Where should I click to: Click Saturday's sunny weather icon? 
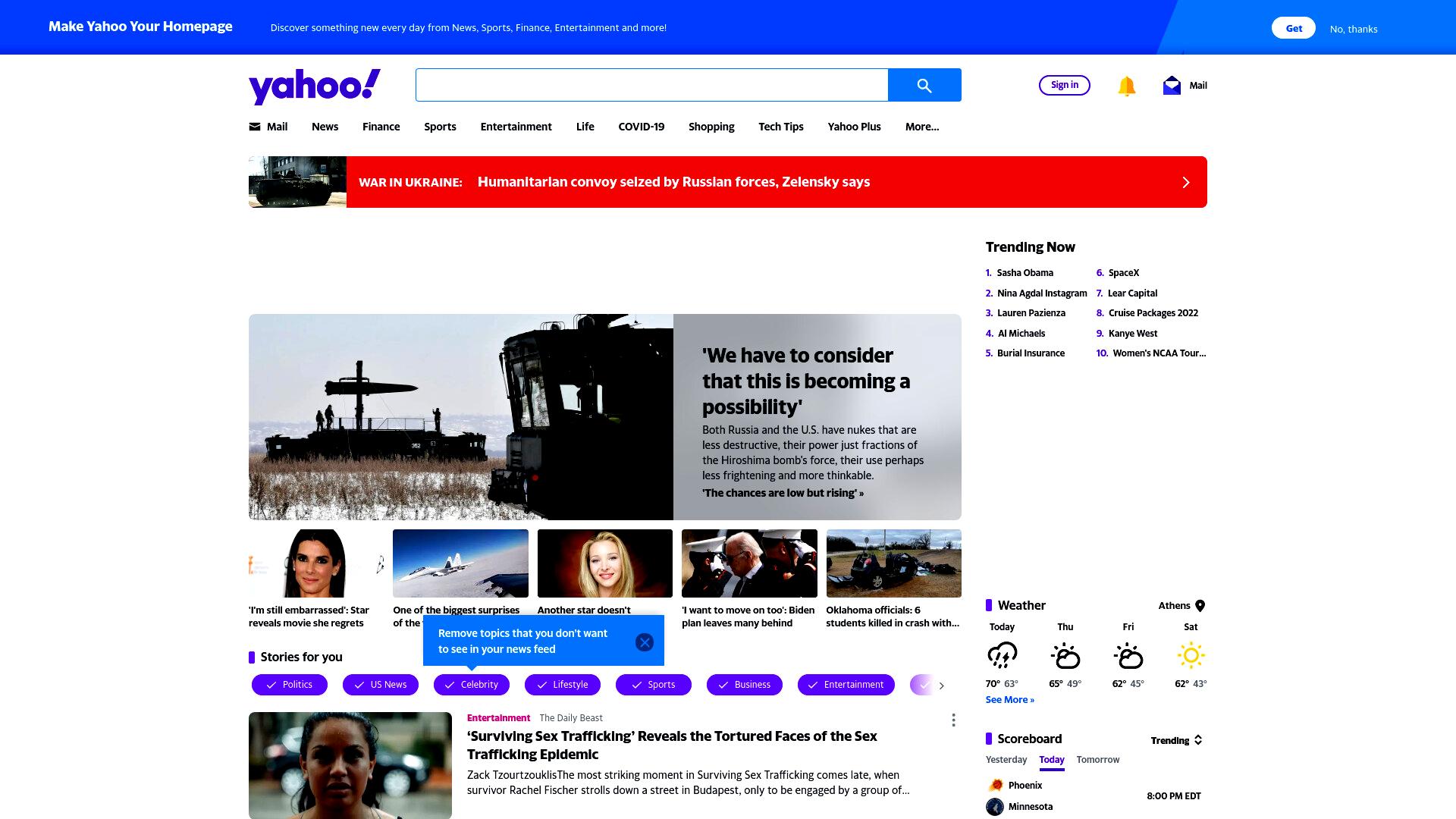[1191, 655]
